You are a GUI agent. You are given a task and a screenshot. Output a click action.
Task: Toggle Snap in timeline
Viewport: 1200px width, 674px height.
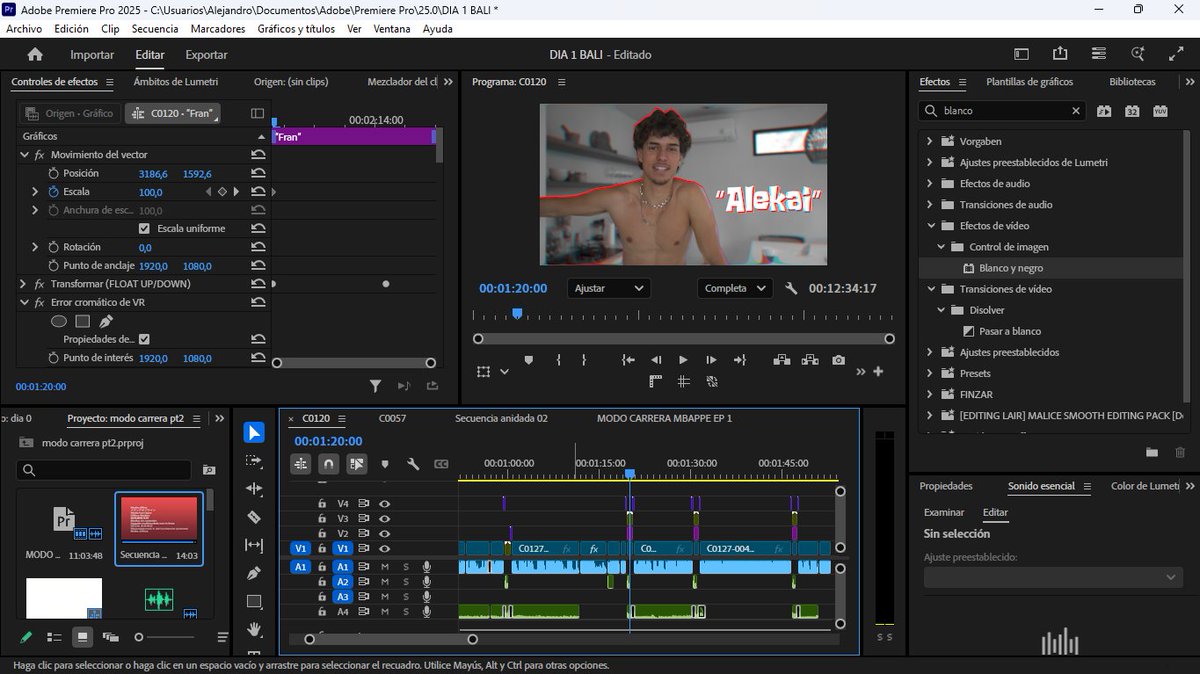328,464
